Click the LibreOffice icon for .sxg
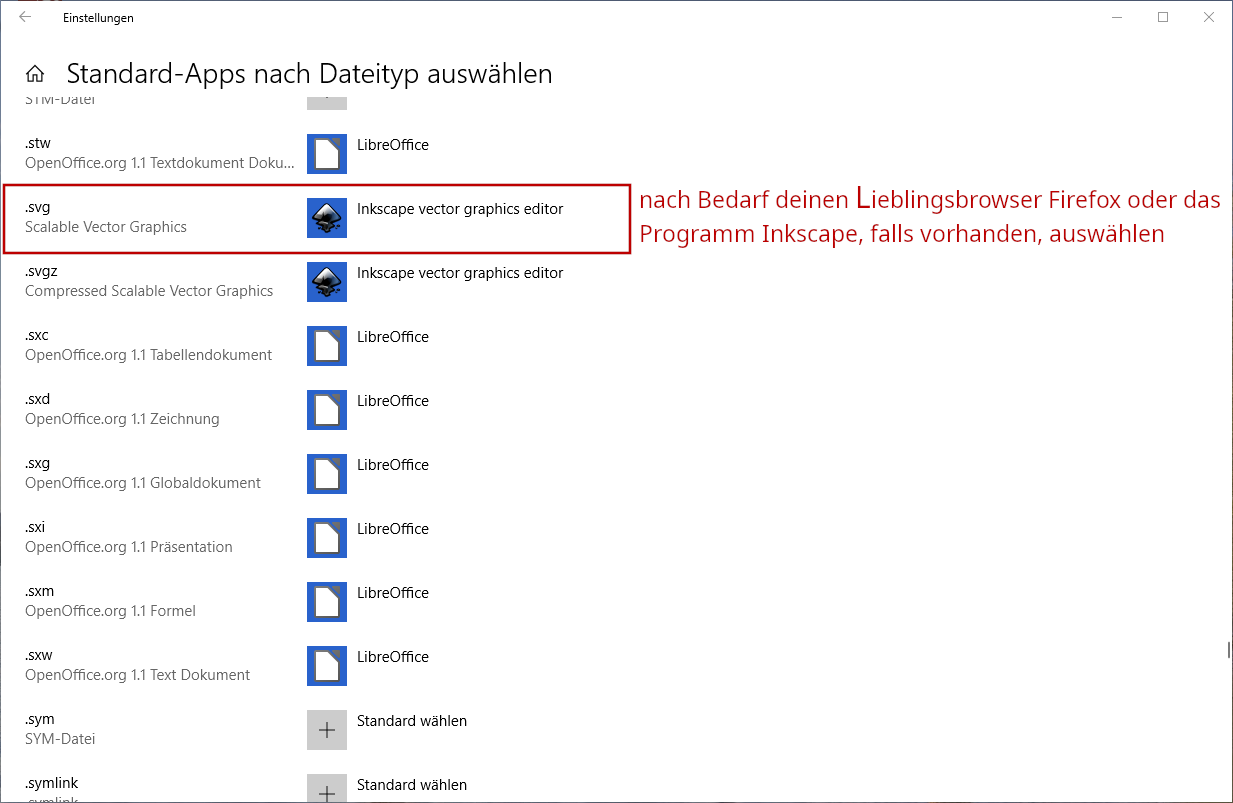1233x803 pixels. click(x=327, y=474)
